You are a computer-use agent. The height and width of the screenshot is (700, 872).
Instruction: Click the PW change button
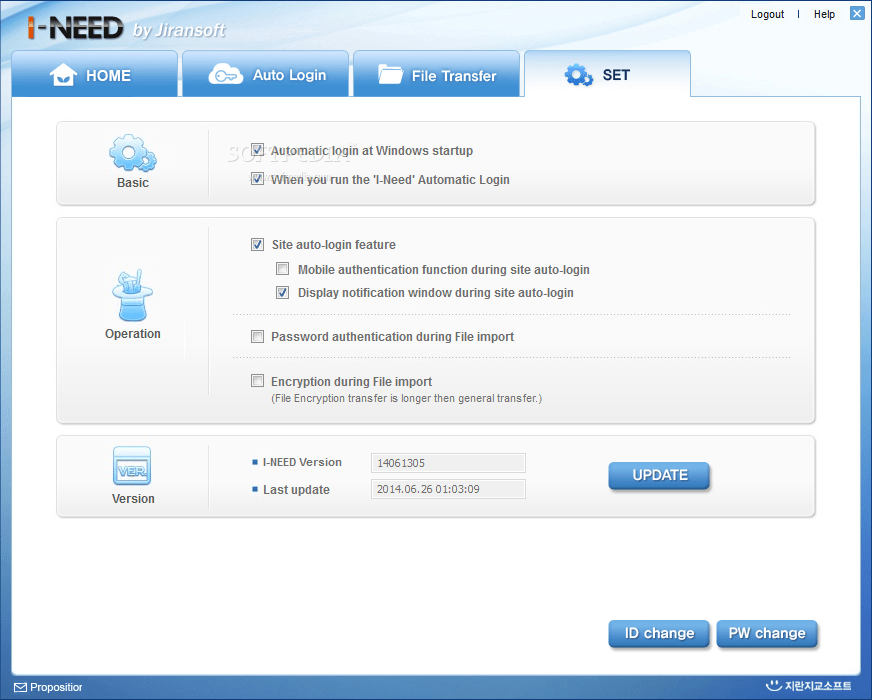[767, 633]
